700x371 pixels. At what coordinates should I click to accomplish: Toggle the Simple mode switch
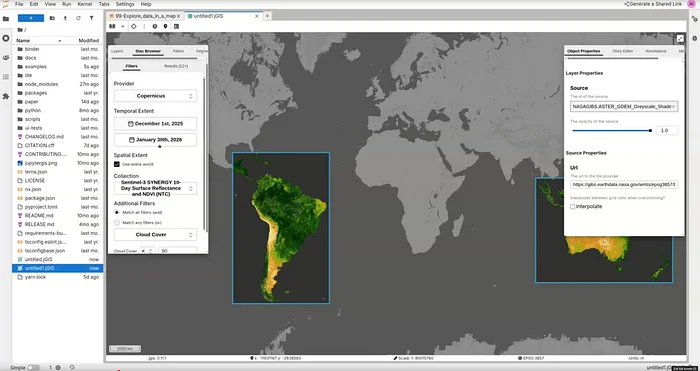pyautogui.click(x=33, y=367)
